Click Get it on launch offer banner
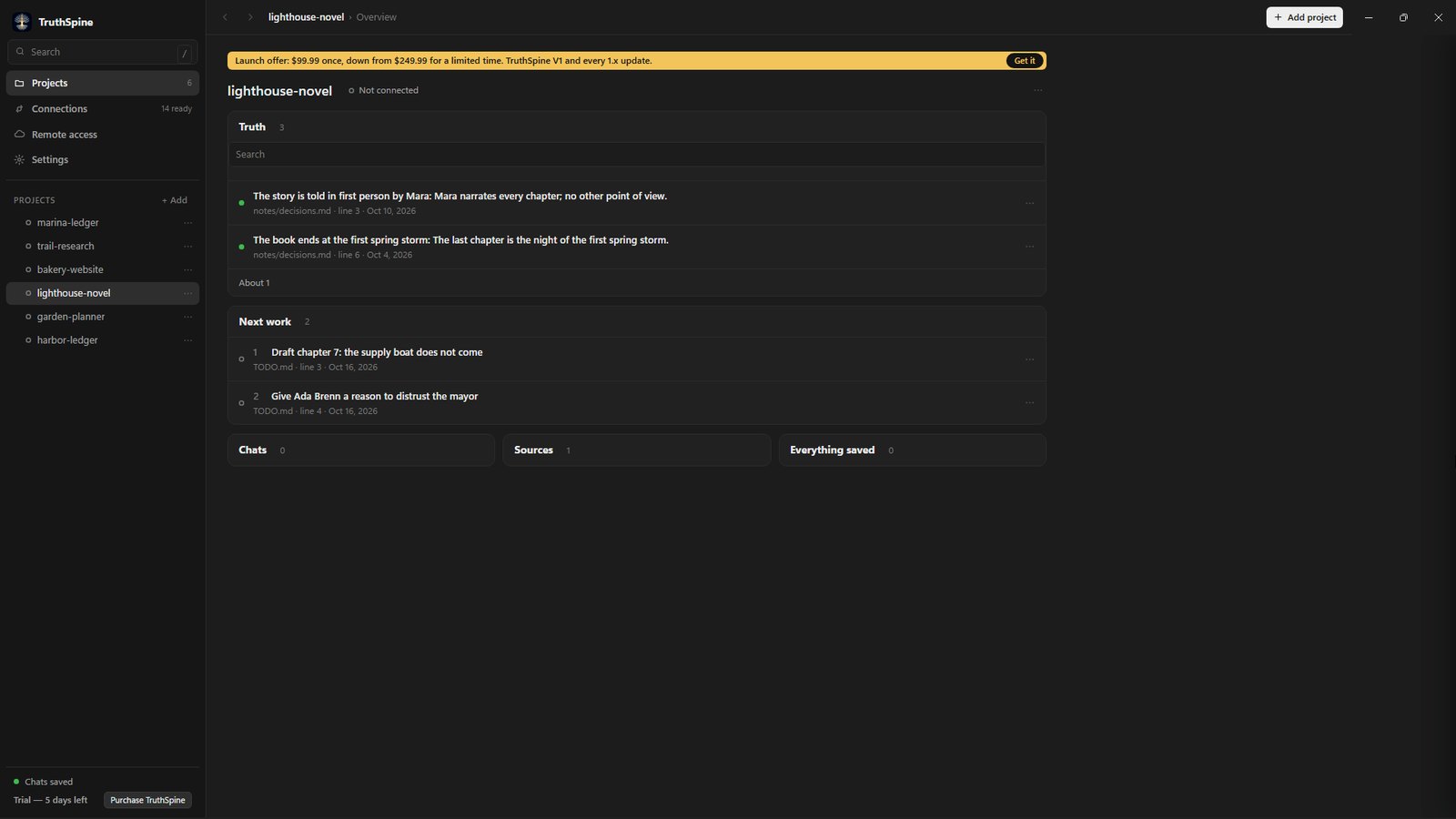 tap(1024, 61)
